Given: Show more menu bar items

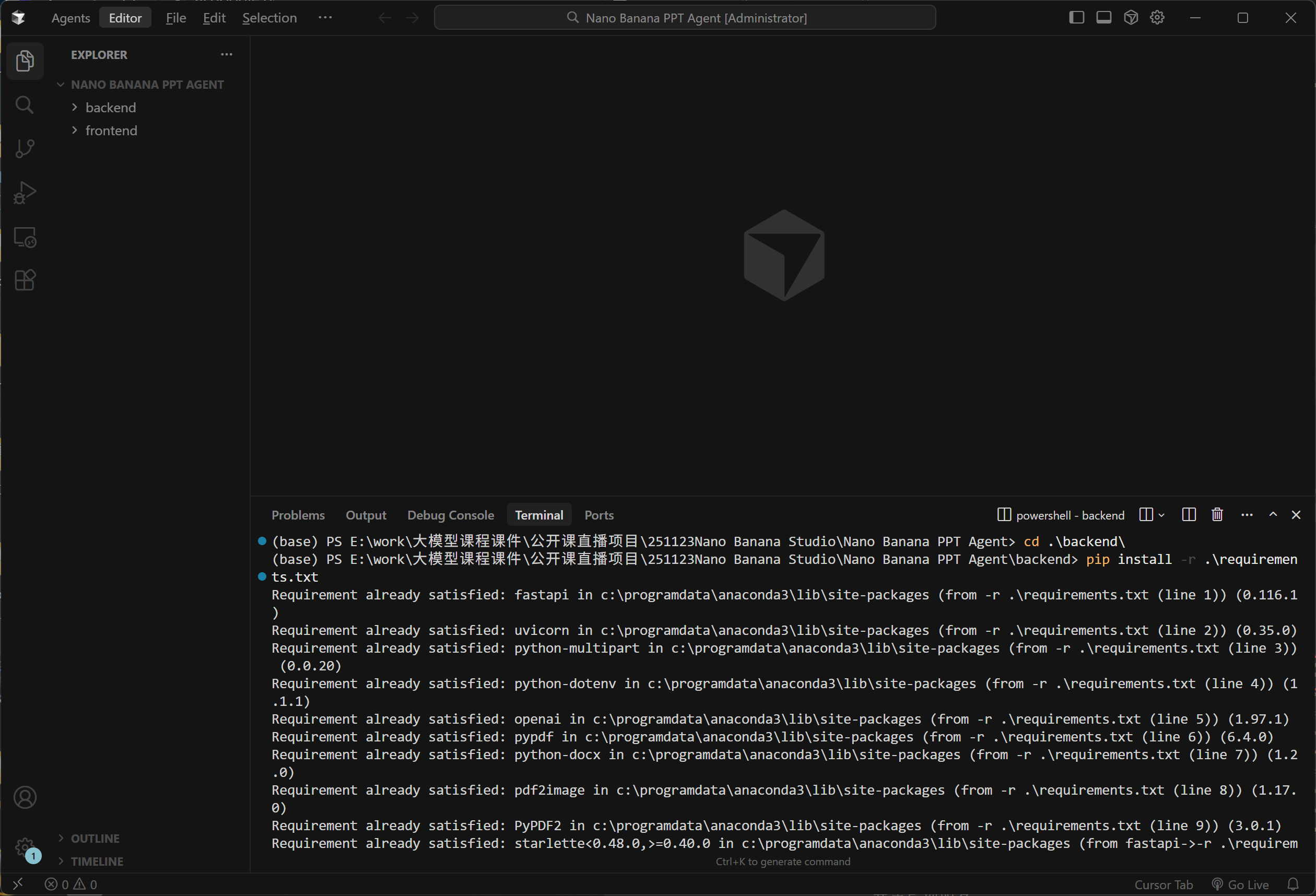Looking at the screenshot, I should (325, 18).
